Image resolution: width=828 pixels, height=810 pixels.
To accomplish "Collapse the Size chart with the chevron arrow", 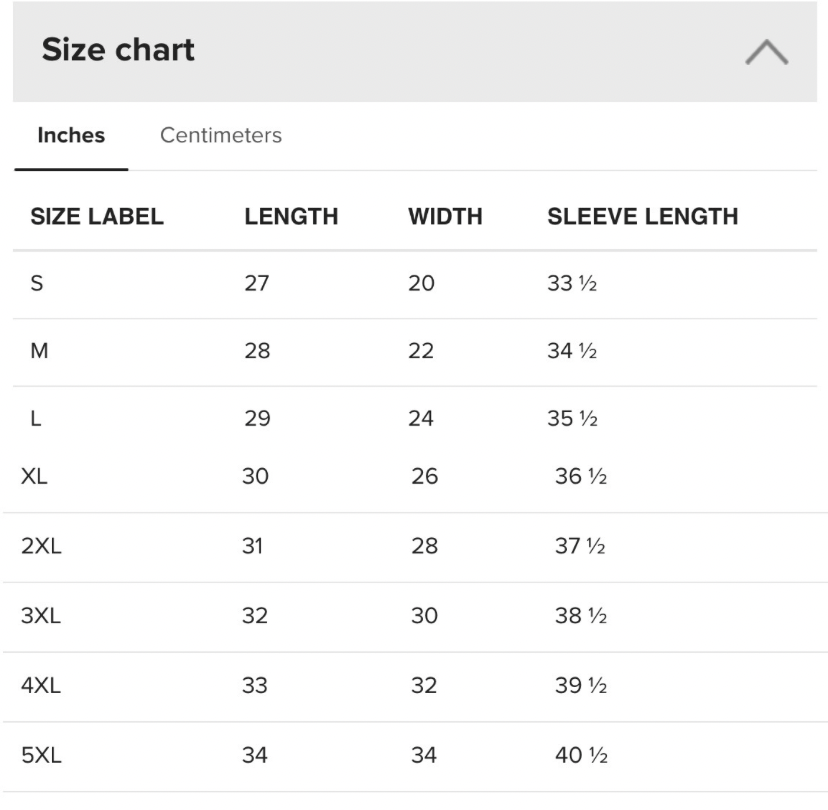I will click(766, 53).
